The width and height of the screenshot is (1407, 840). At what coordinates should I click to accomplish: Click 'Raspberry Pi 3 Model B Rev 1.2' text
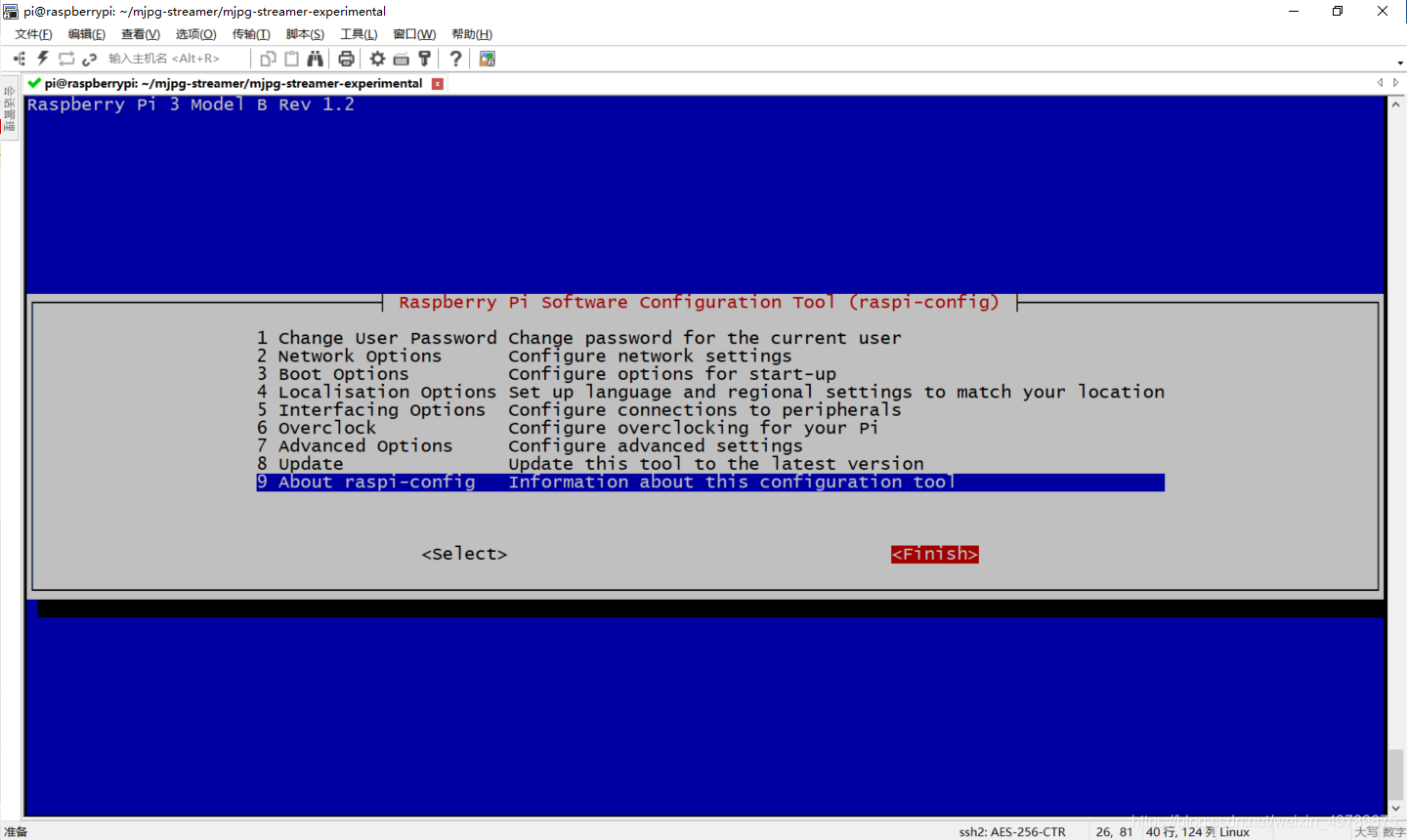[191, 105]
